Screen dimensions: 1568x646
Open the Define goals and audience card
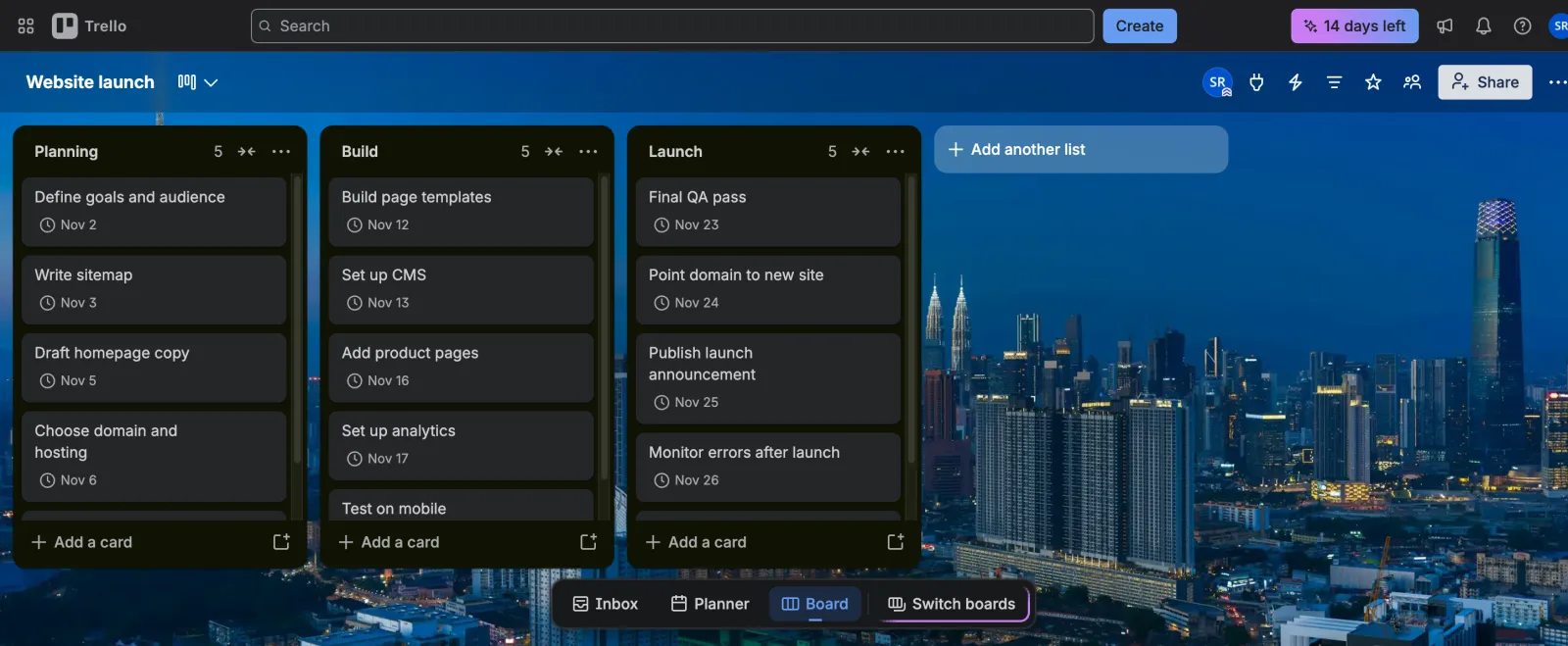[154, 211]
